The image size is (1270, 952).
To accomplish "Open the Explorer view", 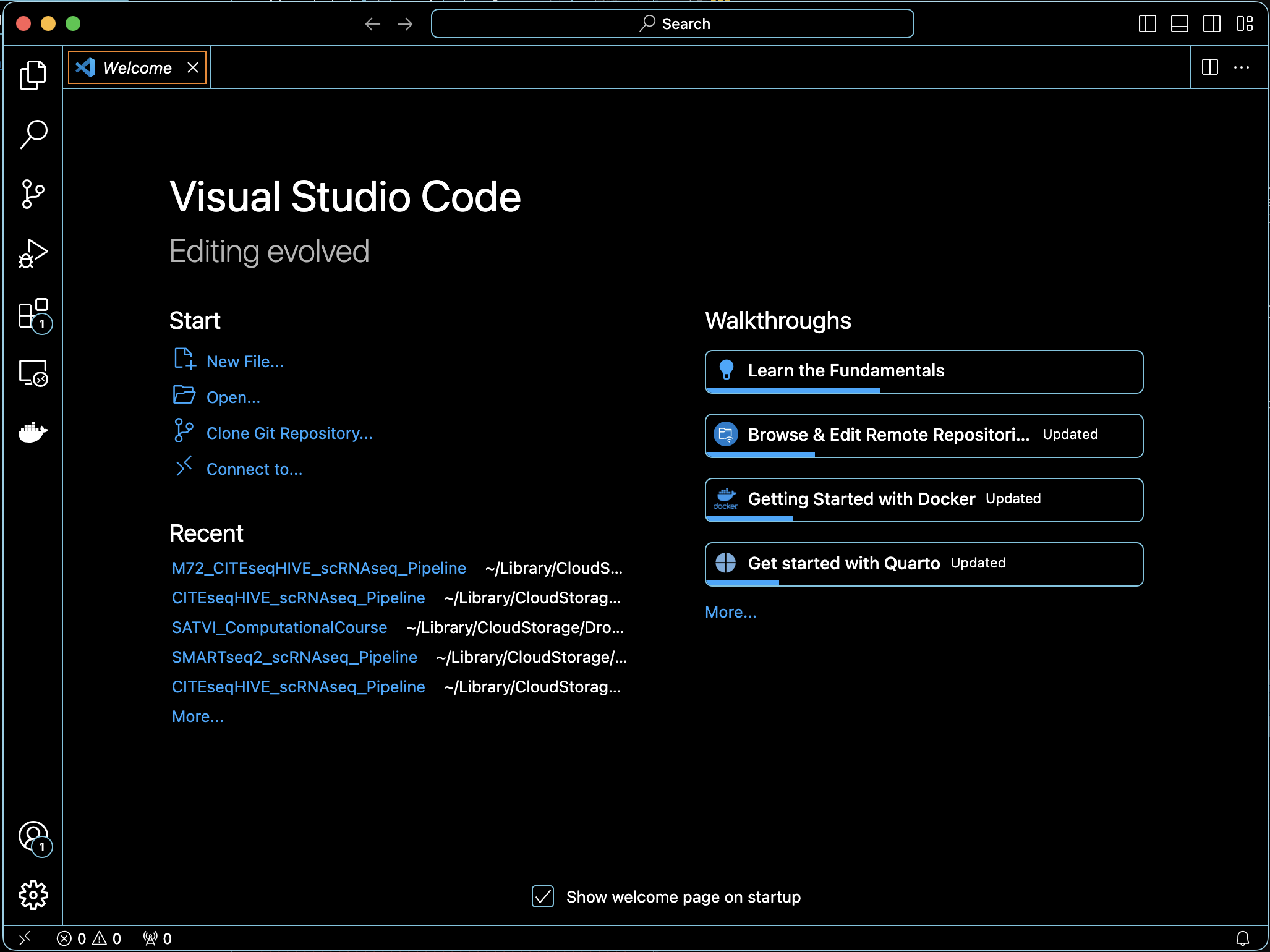I will click(33, 75).
